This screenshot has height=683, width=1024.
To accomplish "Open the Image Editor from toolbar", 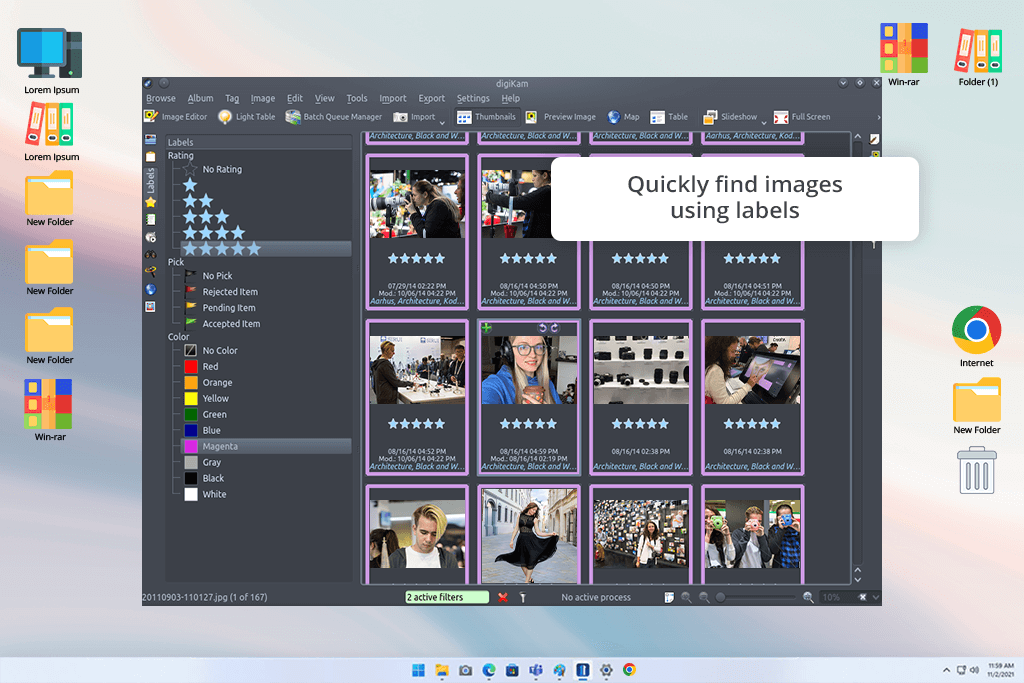I will pos(176,117).
